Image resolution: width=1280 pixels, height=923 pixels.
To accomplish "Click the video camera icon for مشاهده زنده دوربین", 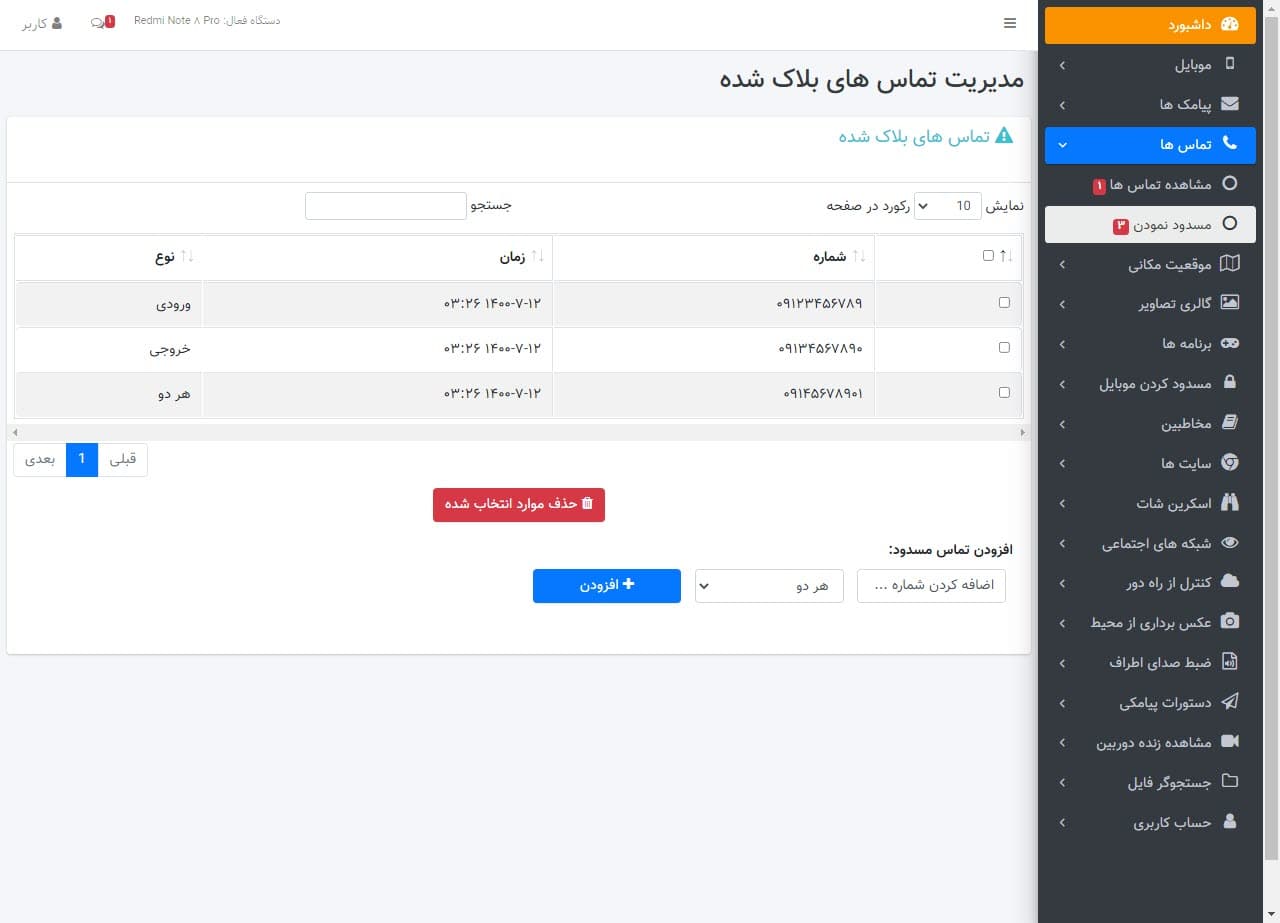I will pos(1230,742).
